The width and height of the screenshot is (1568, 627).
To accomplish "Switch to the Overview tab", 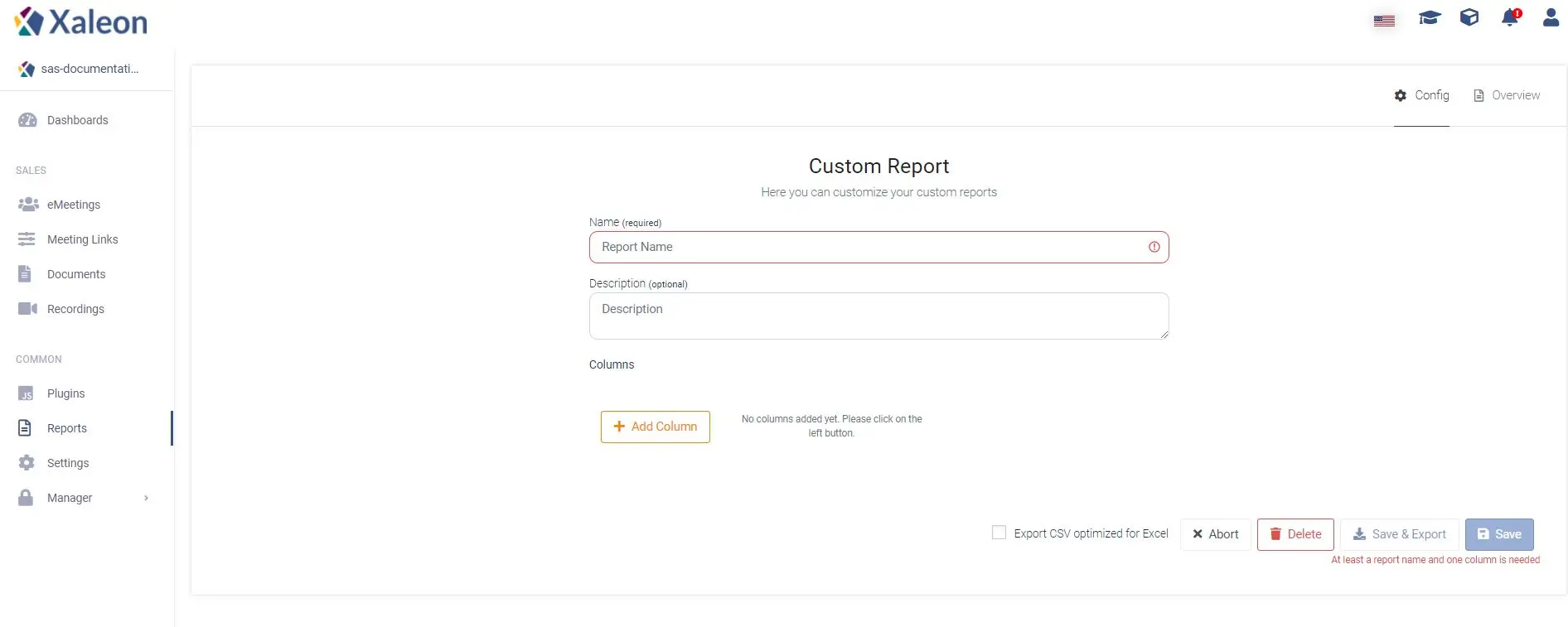I will click(x=1507, y=95).
